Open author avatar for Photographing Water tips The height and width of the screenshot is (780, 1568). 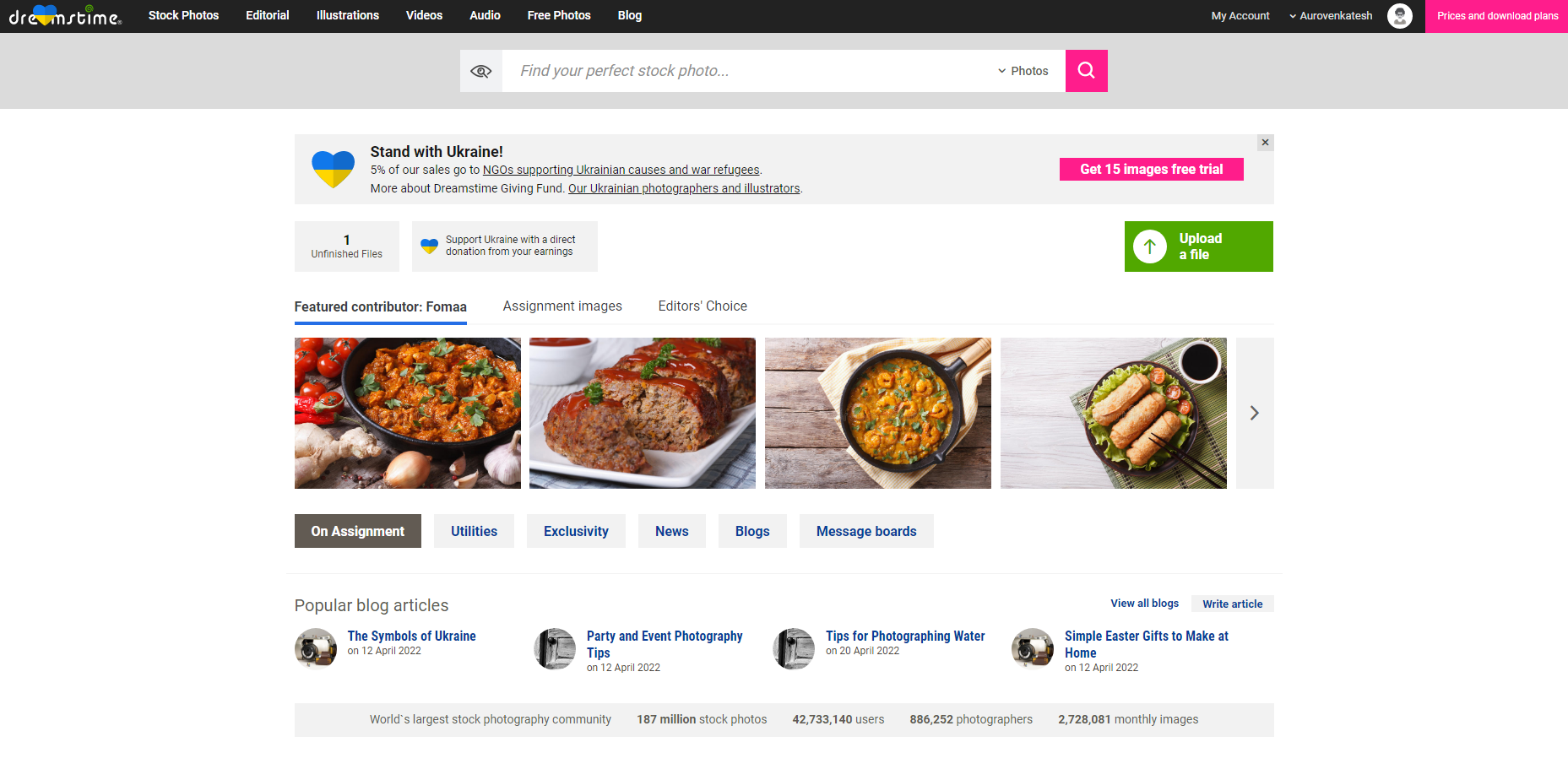(x=794, y=648)
